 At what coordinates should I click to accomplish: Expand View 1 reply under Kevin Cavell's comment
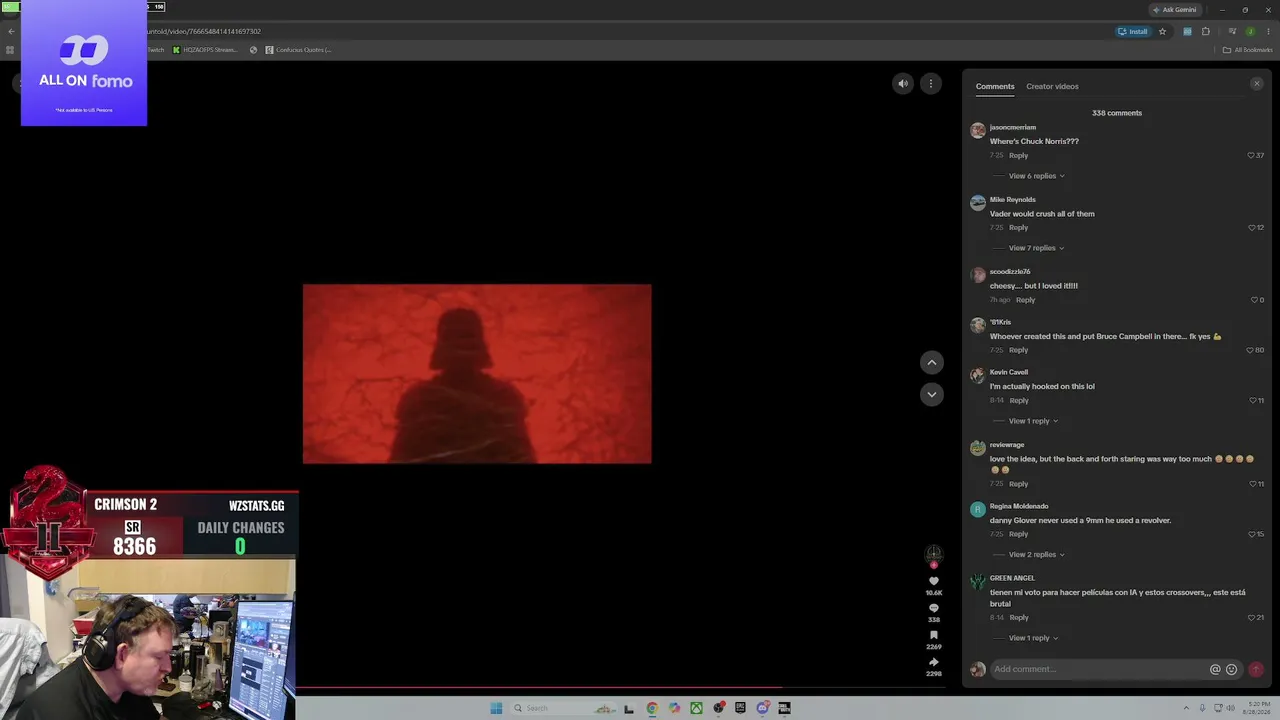pyautogui.click(x=1033, y=421)
